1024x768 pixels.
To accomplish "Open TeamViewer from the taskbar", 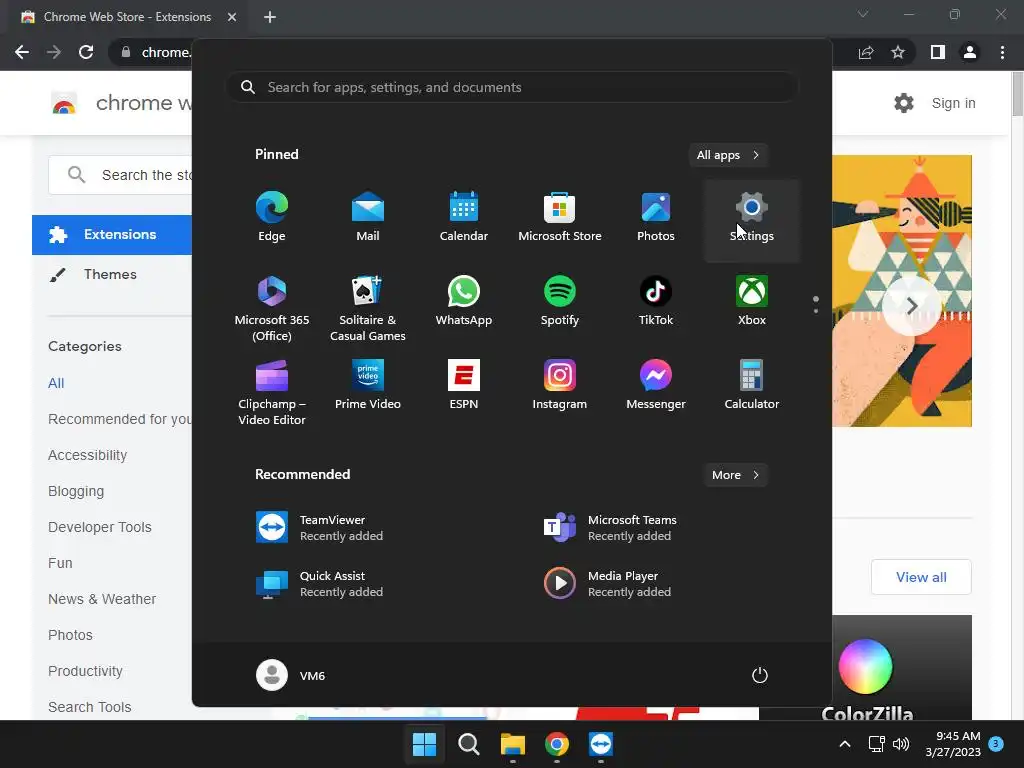I will 601,744.
